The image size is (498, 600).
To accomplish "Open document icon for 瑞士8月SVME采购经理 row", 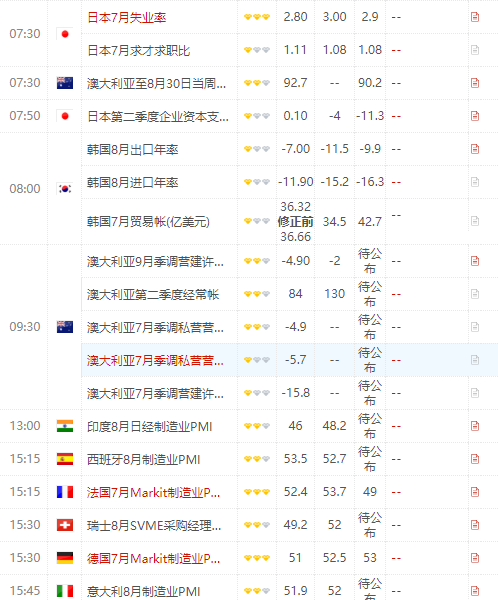I will [475, 525].
